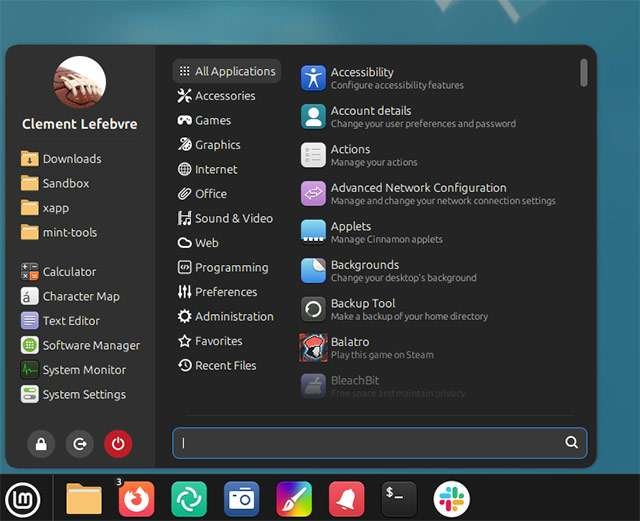Click the application list scrollbar
Viewport: 640px width, 521px height.
tap(584, 73)
